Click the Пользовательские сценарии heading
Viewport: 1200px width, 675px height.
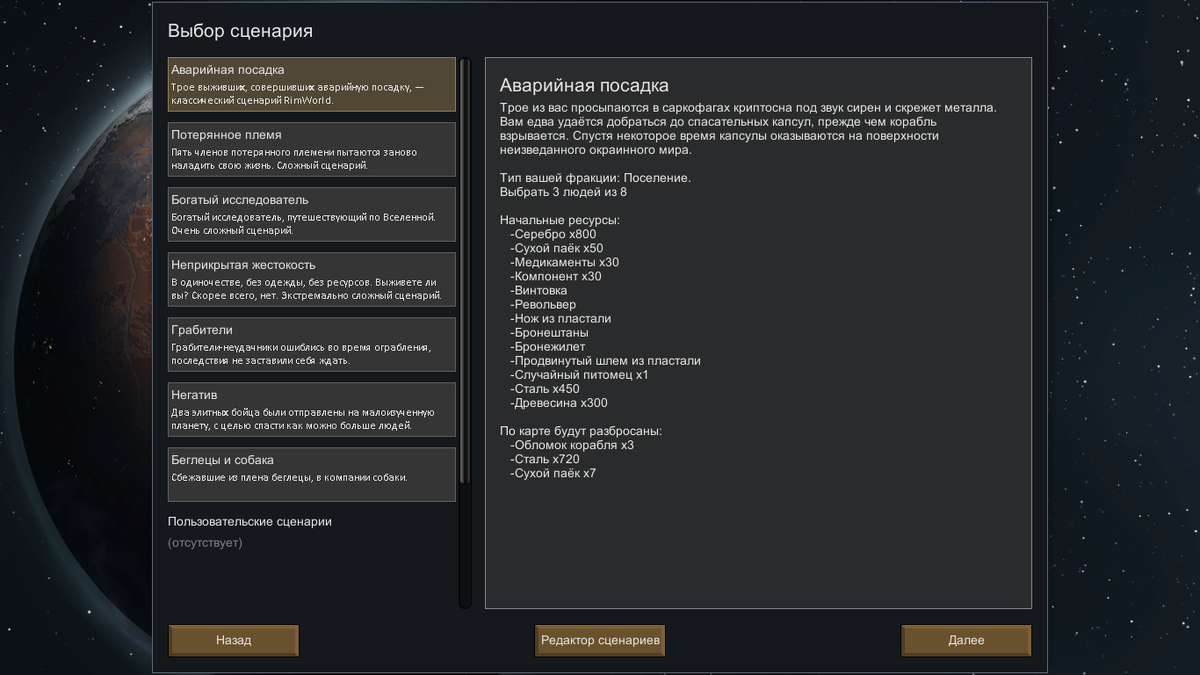(x=250, y=522)
